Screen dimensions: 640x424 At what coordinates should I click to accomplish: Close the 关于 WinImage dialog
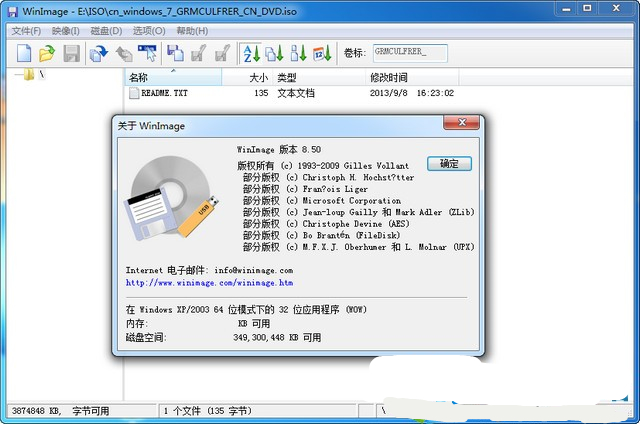coord(462,122)
